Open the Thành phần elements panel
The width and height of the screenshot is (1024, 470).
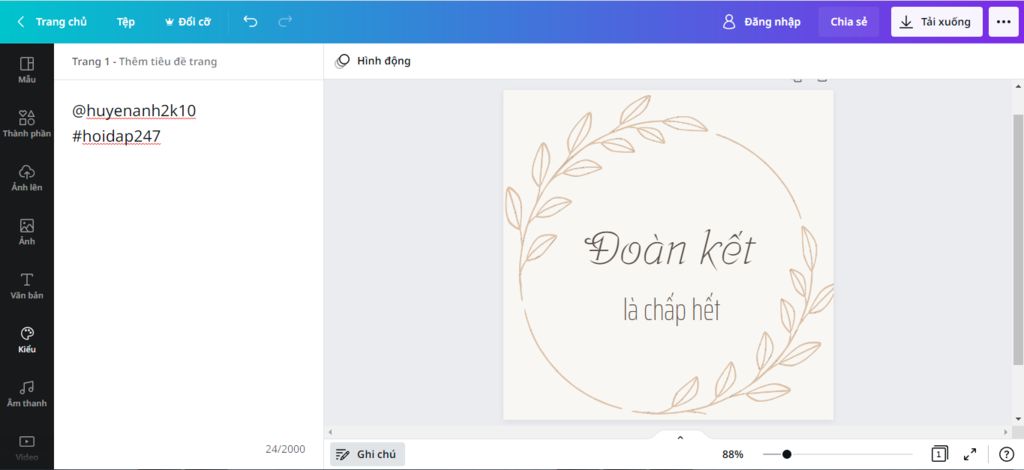click(27, 124)
